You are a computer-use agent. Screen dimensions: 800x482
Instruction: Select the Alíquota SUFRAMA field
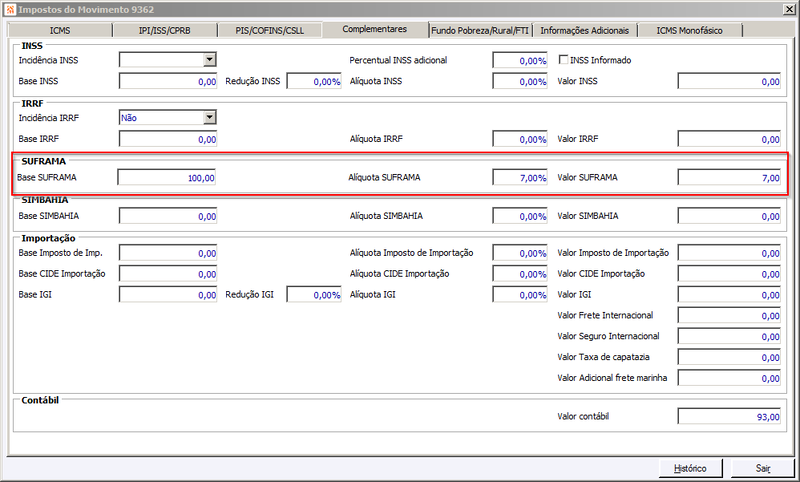coord(520,177)
